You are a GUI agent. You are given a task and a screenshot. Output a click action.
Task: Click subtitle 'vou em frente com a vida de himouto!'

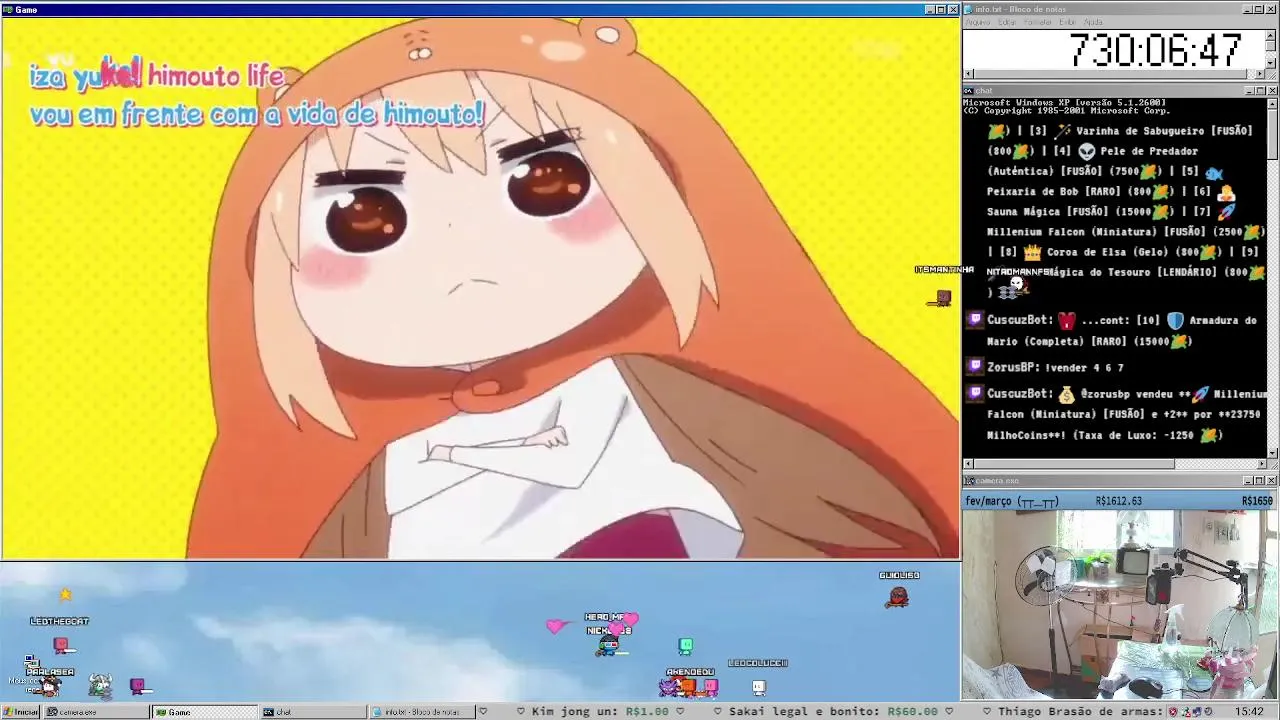[x=257, y=114]
